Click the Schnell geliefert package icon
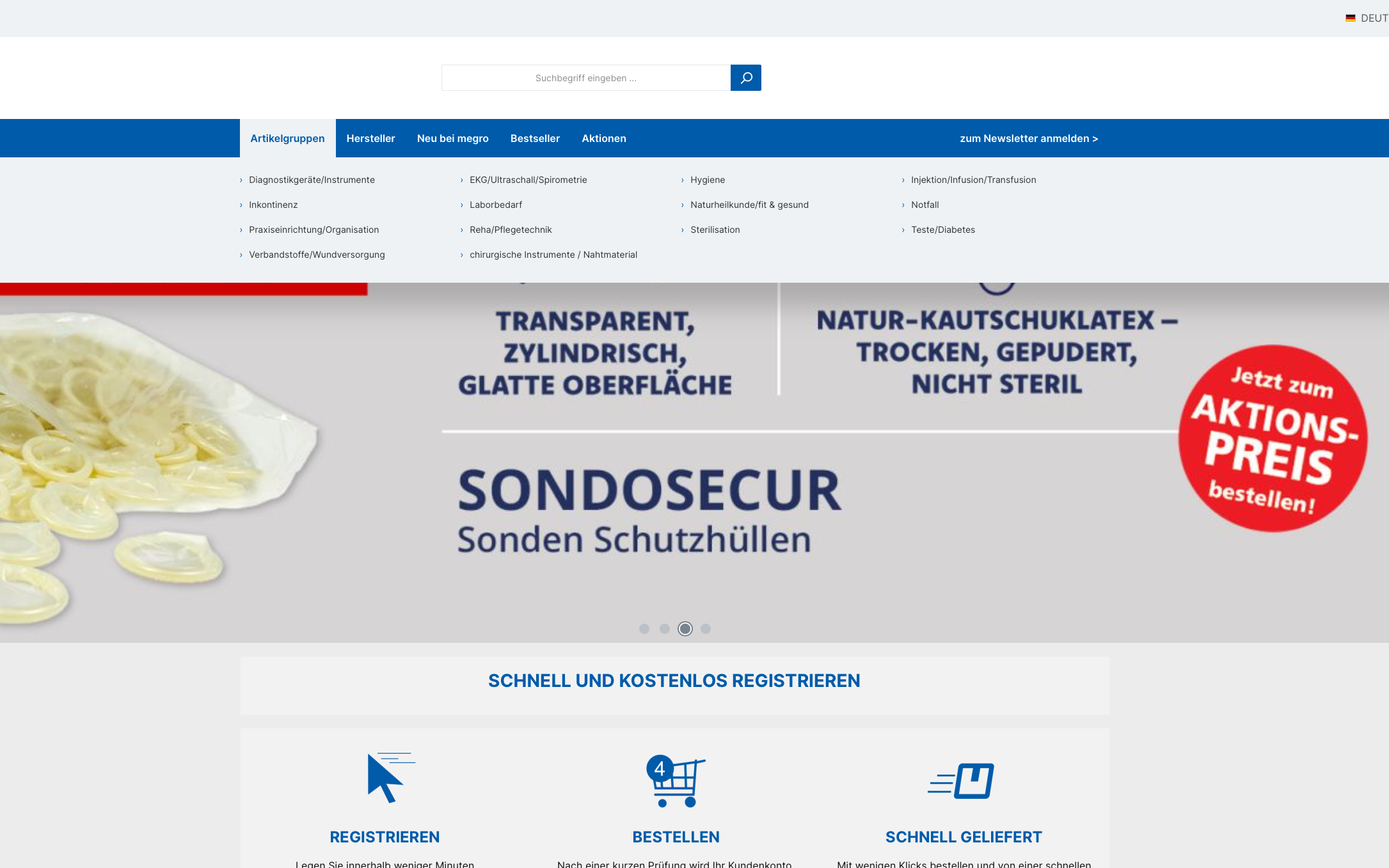Viewport: 1389px width, 868px height. pyautogui.click(x=961, y=781)
